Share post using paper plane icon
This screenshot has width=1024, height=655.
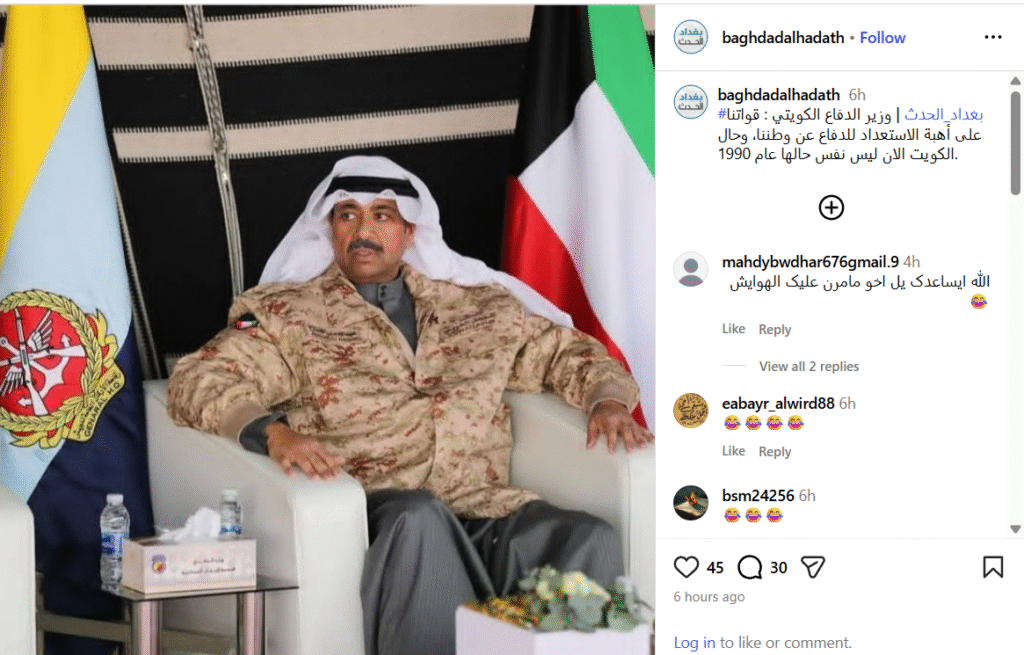point(813,567)
